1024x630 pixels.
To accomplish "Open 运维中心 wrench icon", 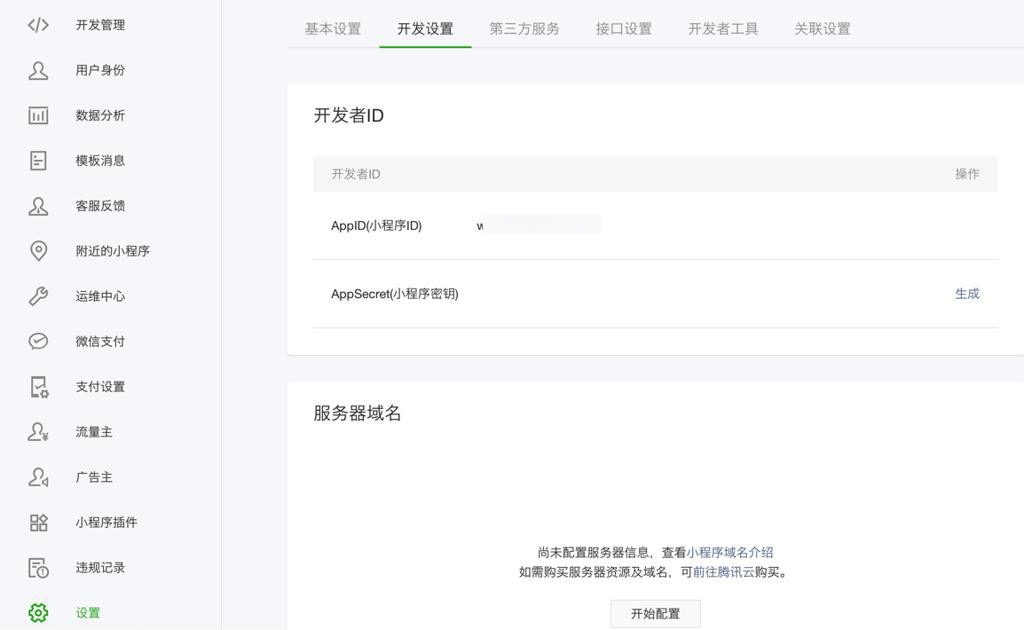I will click(x=38, y=296).
